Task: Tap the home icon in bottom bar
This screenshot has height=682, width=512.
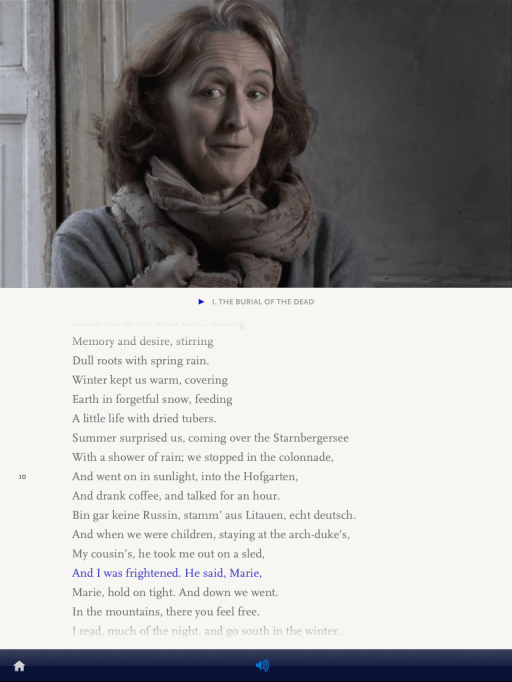Action: [19, 665]
